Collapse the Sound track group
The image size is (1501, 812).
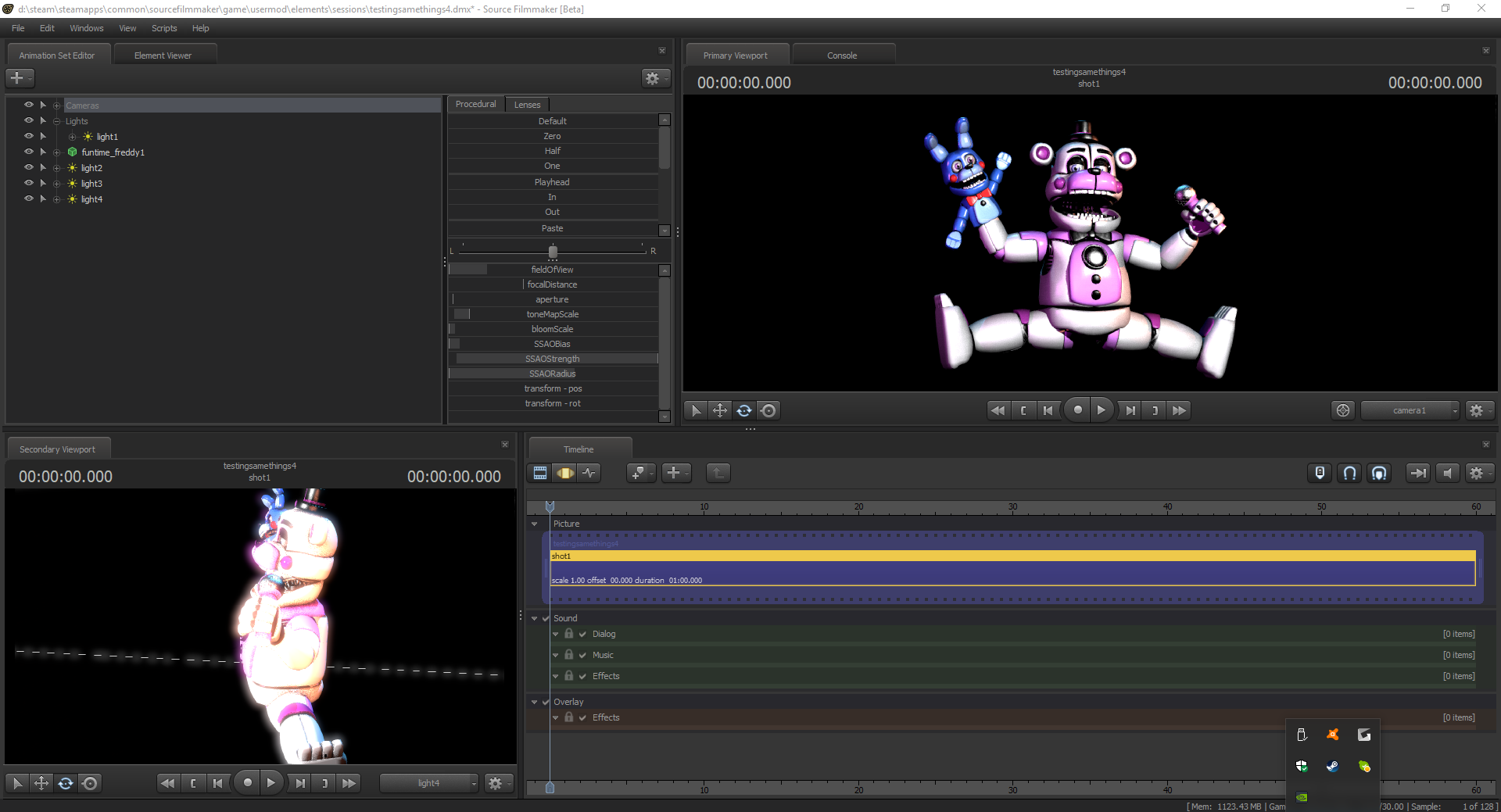pyautogui.click(x=535, y=618)
